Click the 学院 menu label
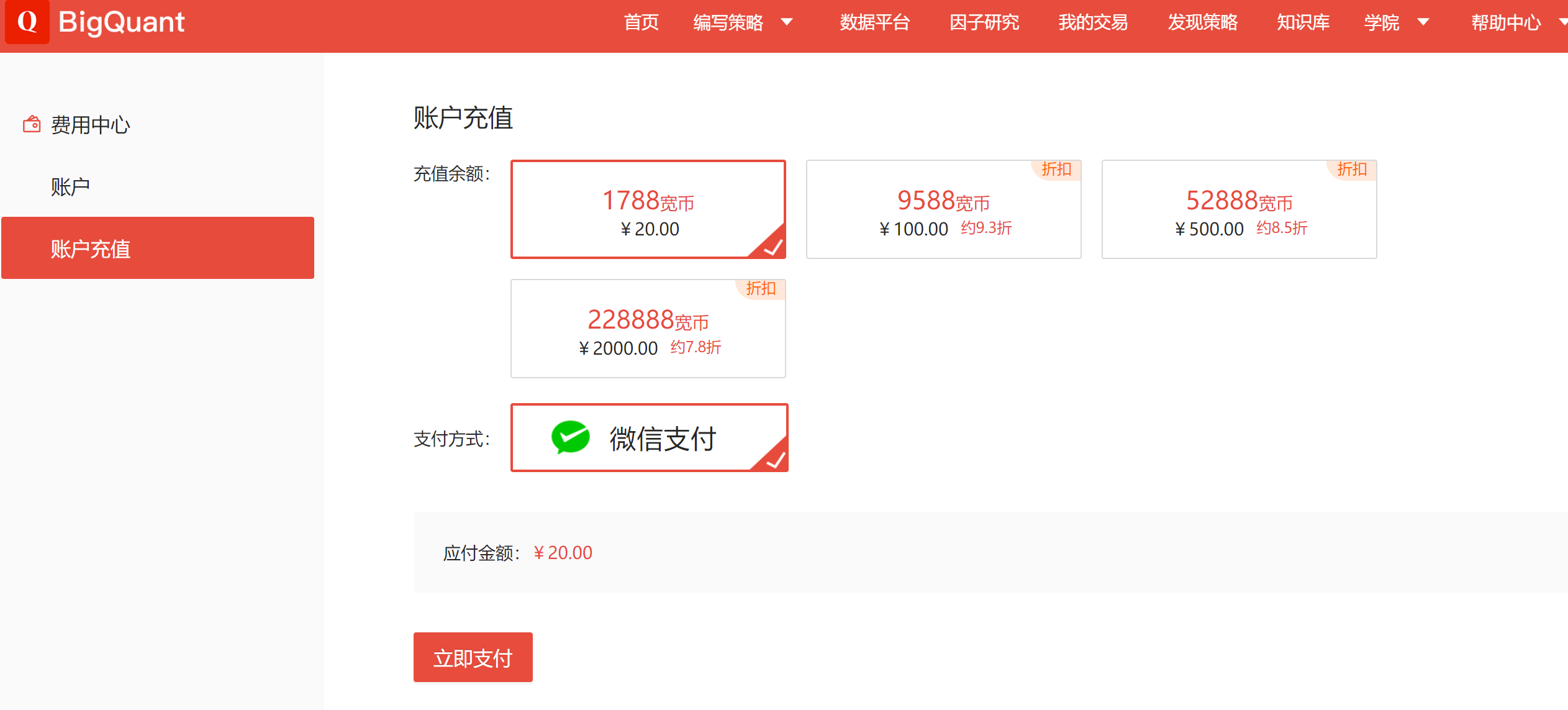The image size is (1568, 710). [x=1381, y=22]
